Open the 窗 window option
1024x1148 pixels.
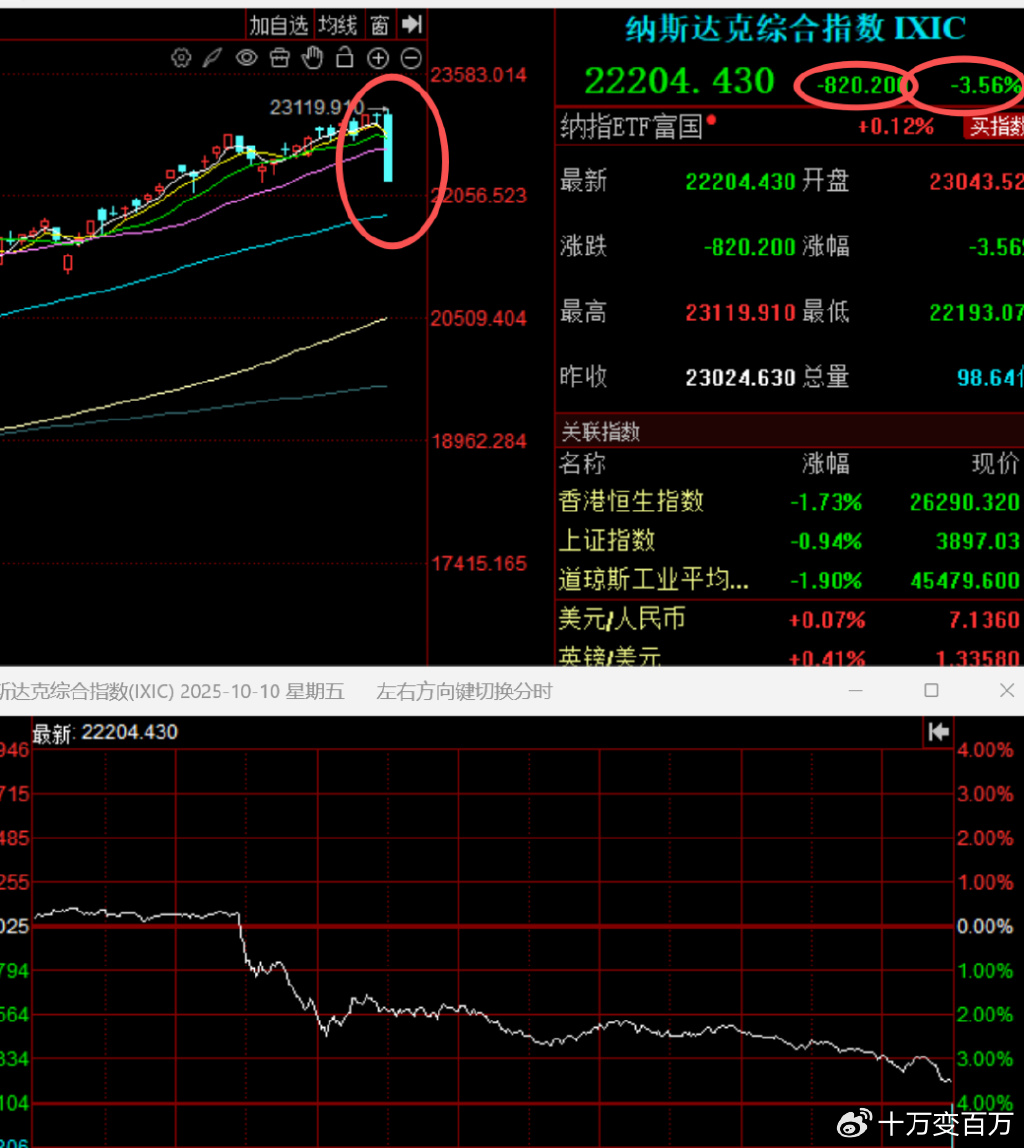pos(379,24)
